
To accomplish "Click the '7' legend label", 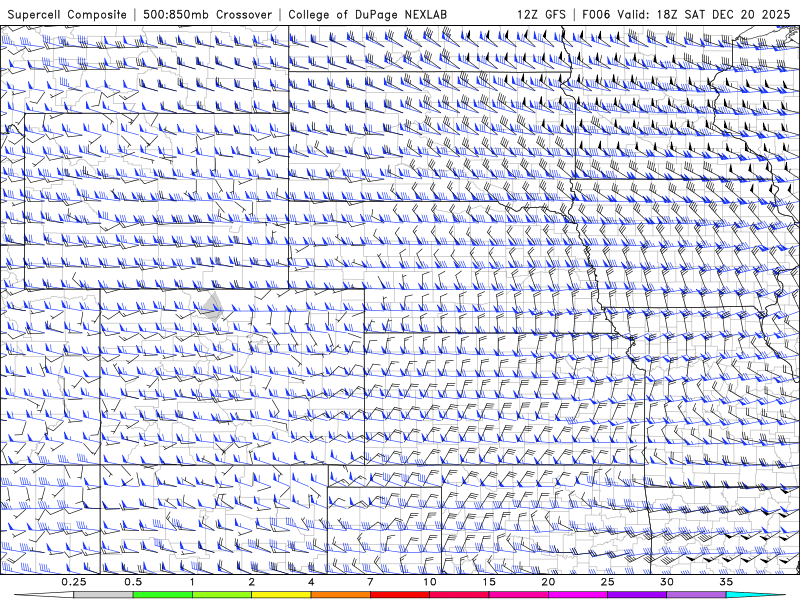I will point(370,582).
